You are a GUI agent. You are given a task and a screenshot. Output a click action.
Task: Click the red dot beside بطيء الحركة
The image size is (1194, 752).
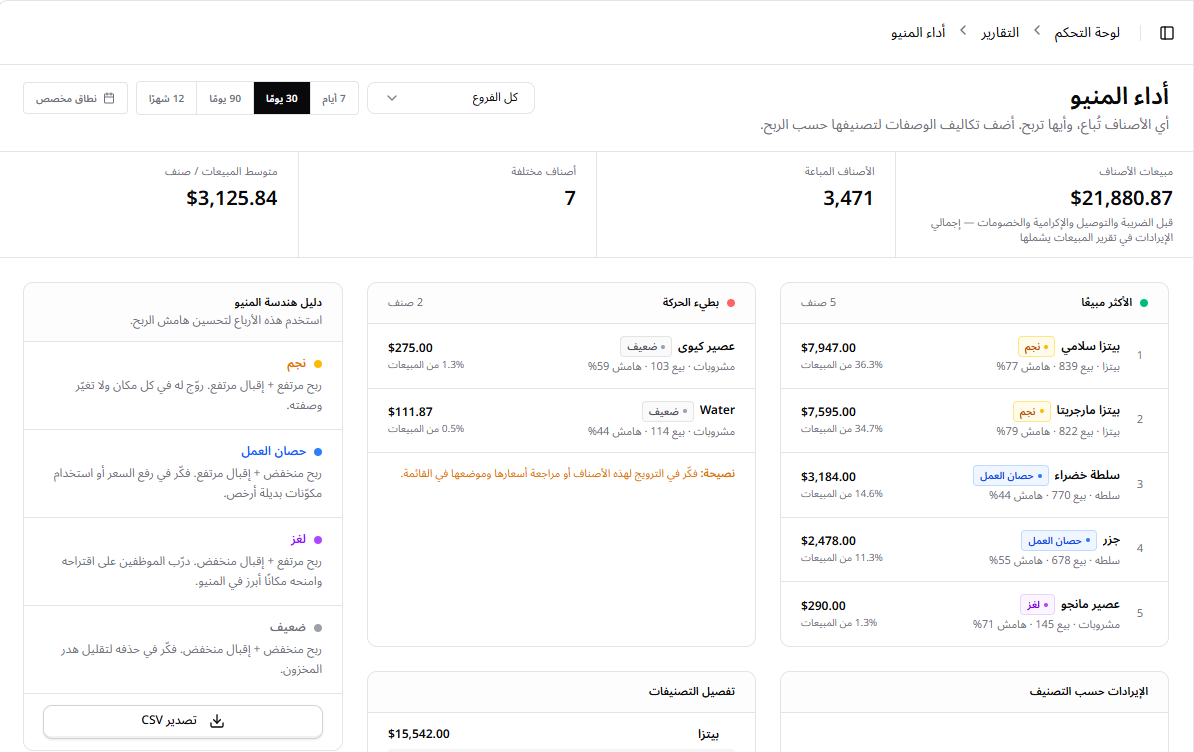click(731, 303)
